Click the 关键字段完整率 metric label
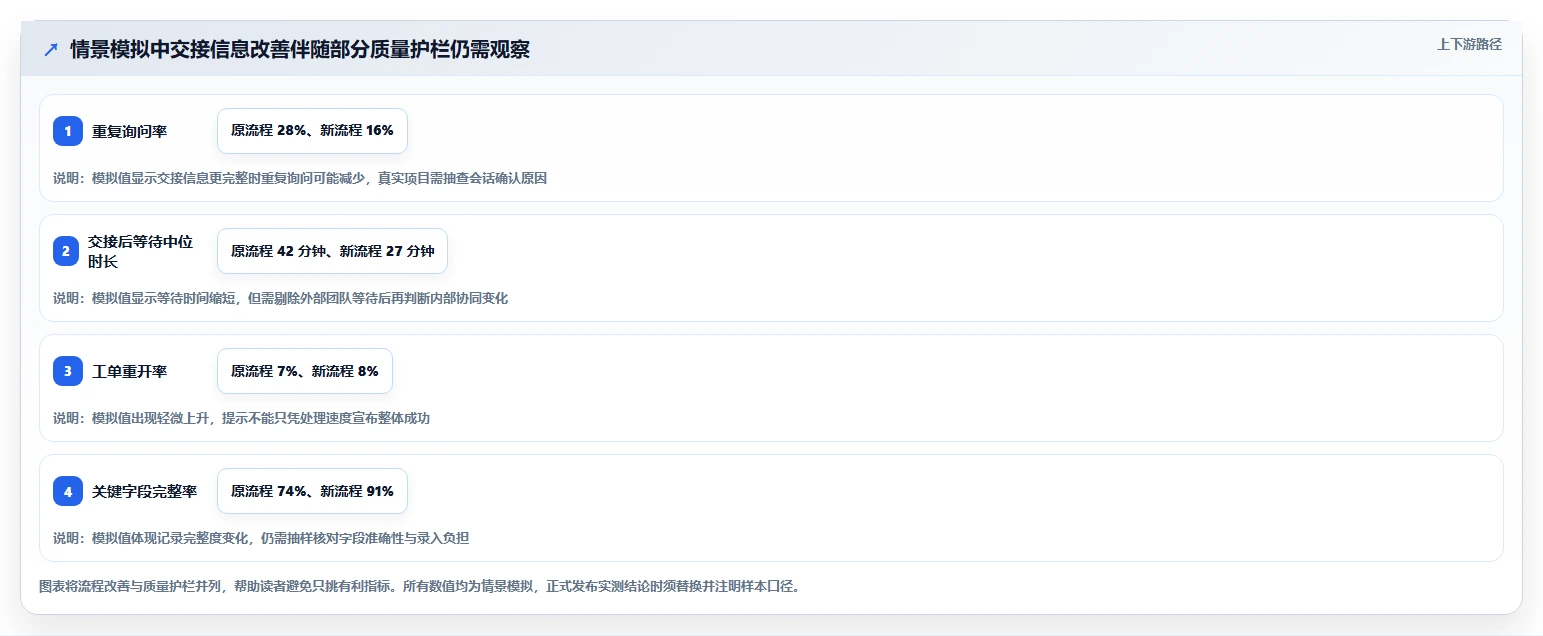This screenshot has width=1543, height=636. 145,491
